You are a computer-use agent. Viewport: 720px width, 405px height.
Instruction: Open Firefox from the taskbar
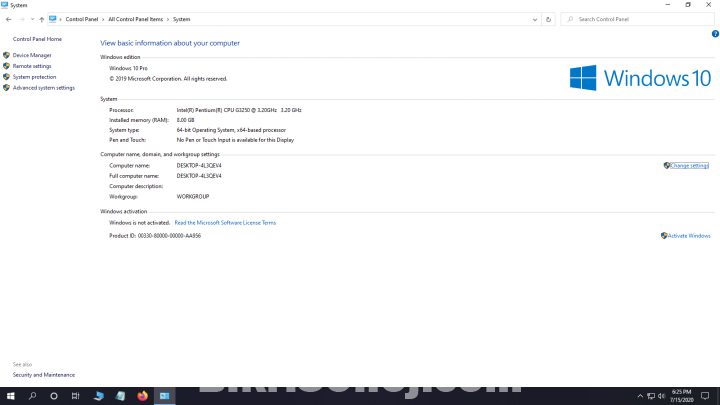click(142, 396)
